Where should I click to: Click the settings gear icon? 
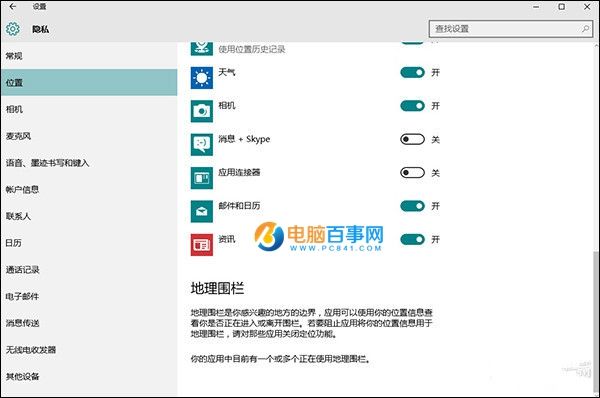13,29
